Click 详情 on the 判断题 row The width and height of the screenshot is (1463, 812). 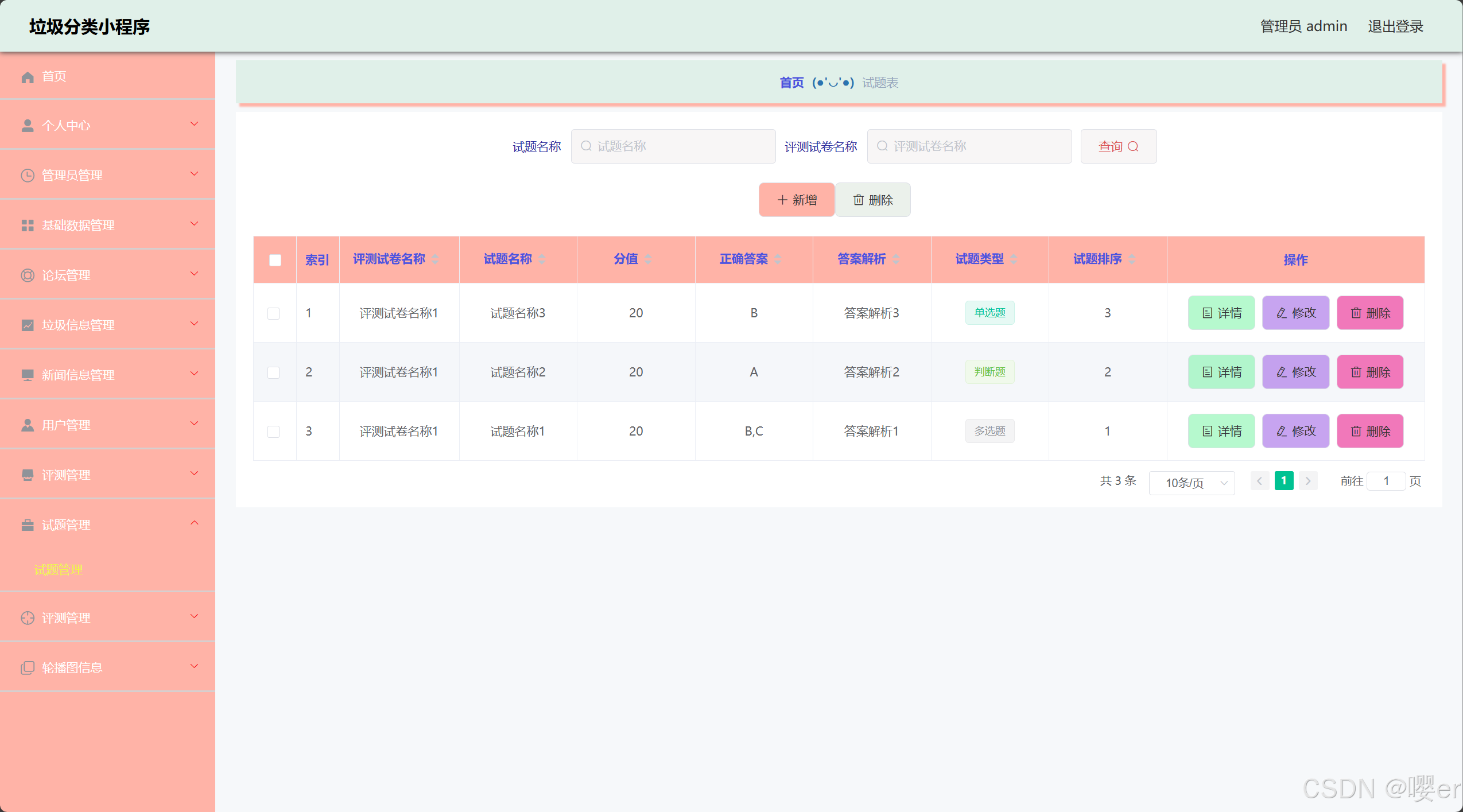pyautogui.click(x=1221, y=372)
